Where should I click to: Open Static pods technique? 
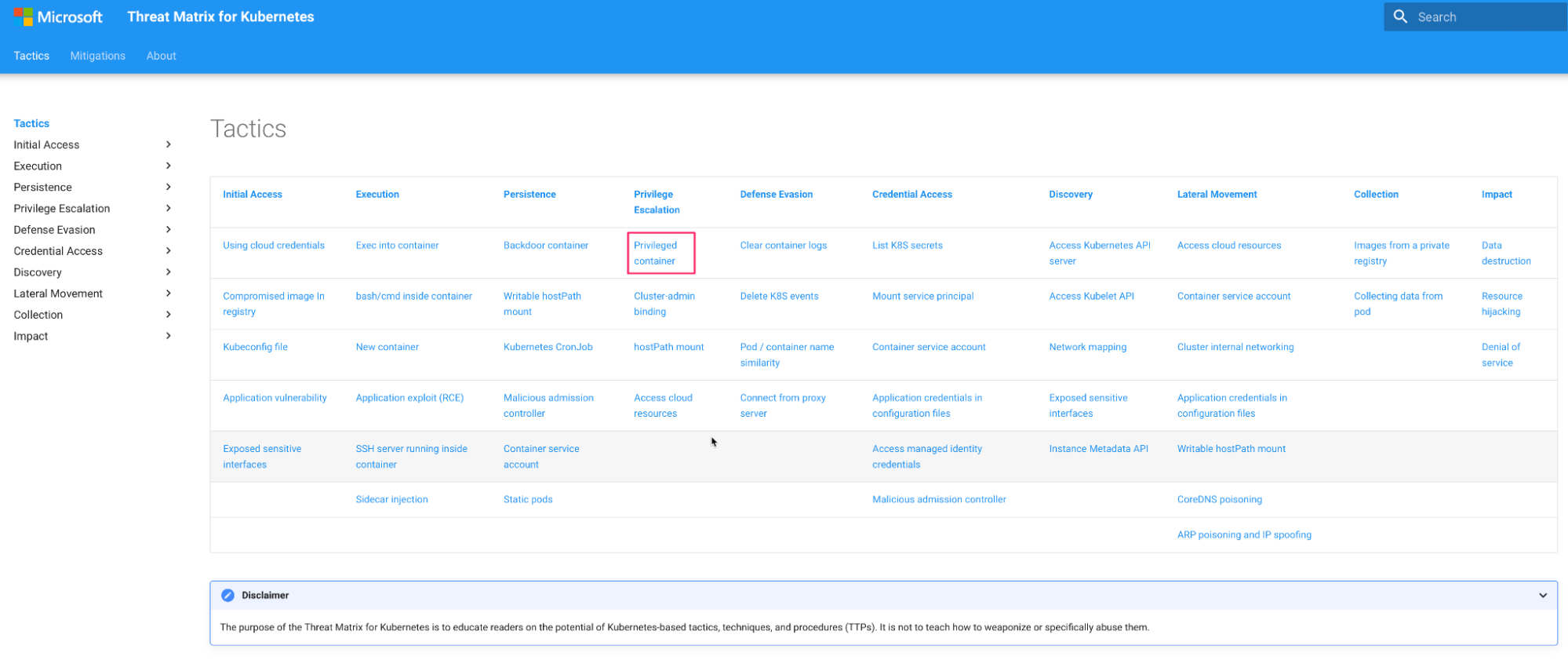click(x=528, y=500)
